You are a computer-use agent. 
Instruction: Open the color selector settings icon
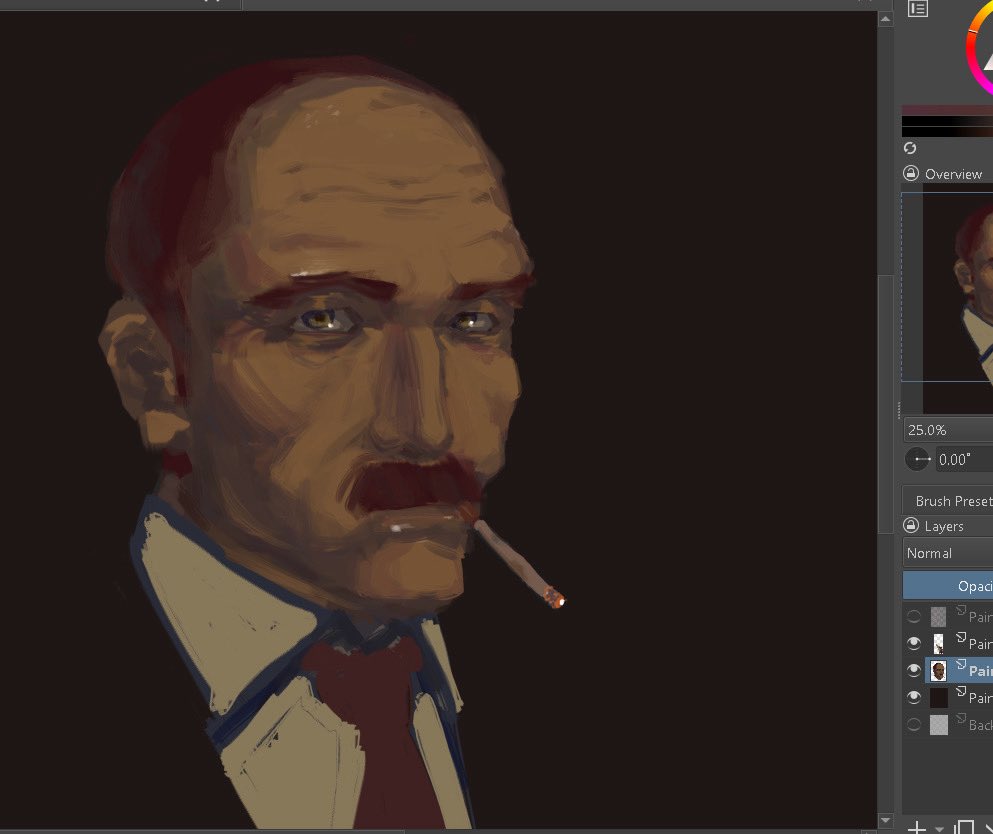tap(918, 9)
